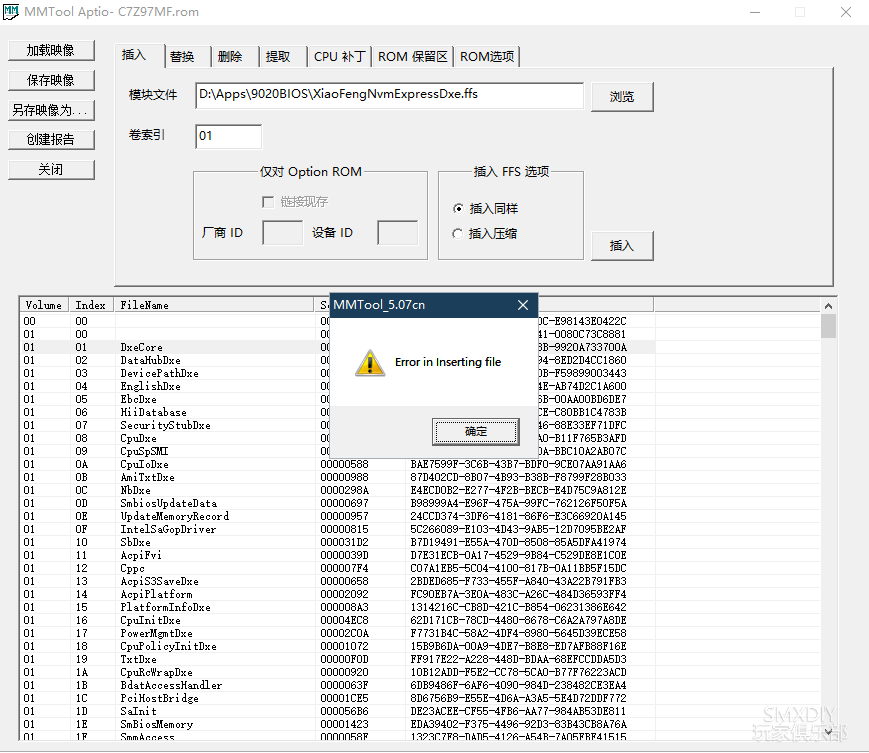The image size is (869, 753).
Task: Click the warning icon in the error dialog
Action: click(x=370, y=363)
